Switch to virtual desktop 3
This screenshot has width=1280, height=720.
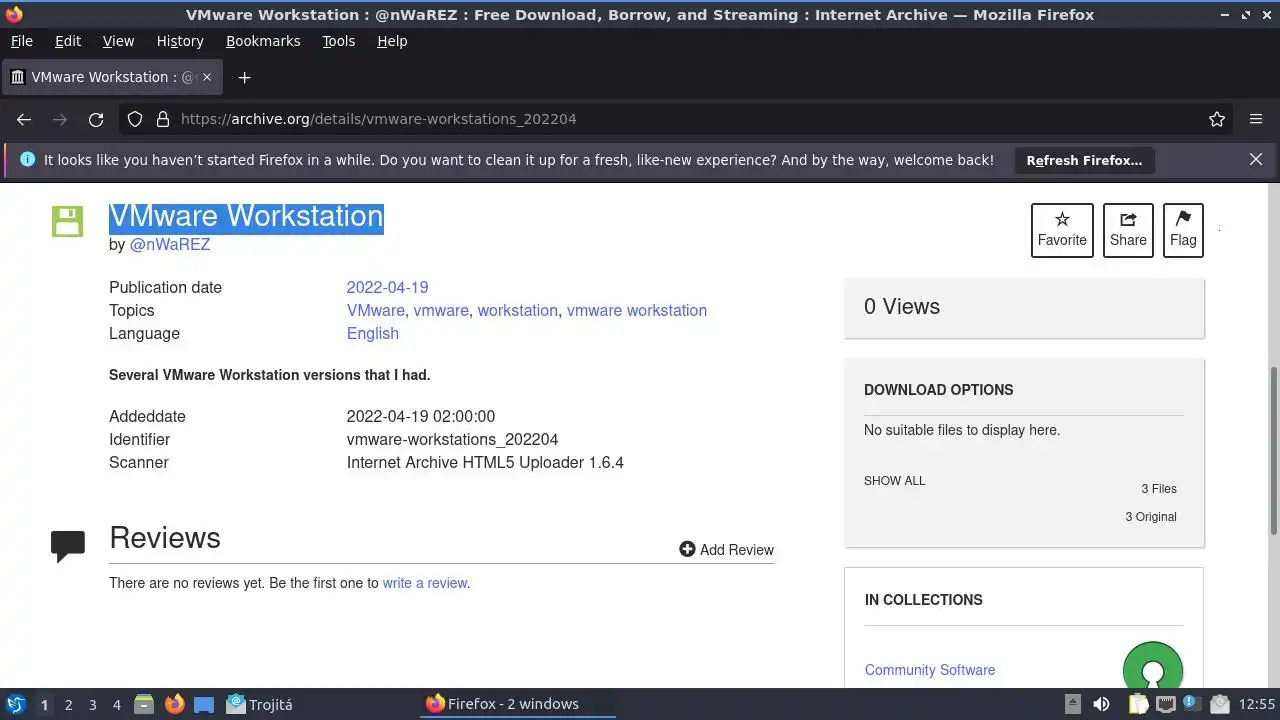point(92,704)
